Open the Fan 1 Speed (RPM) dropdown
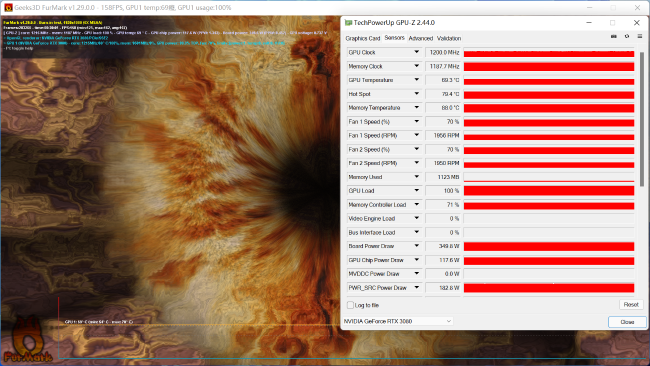 coord(416,135)
